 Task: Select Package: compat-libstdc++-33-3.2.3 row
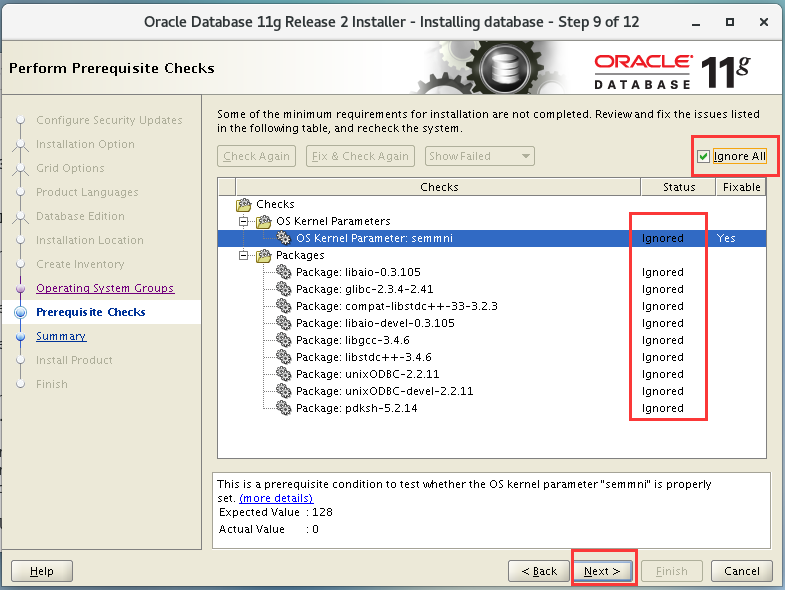[x=492, y=306]
